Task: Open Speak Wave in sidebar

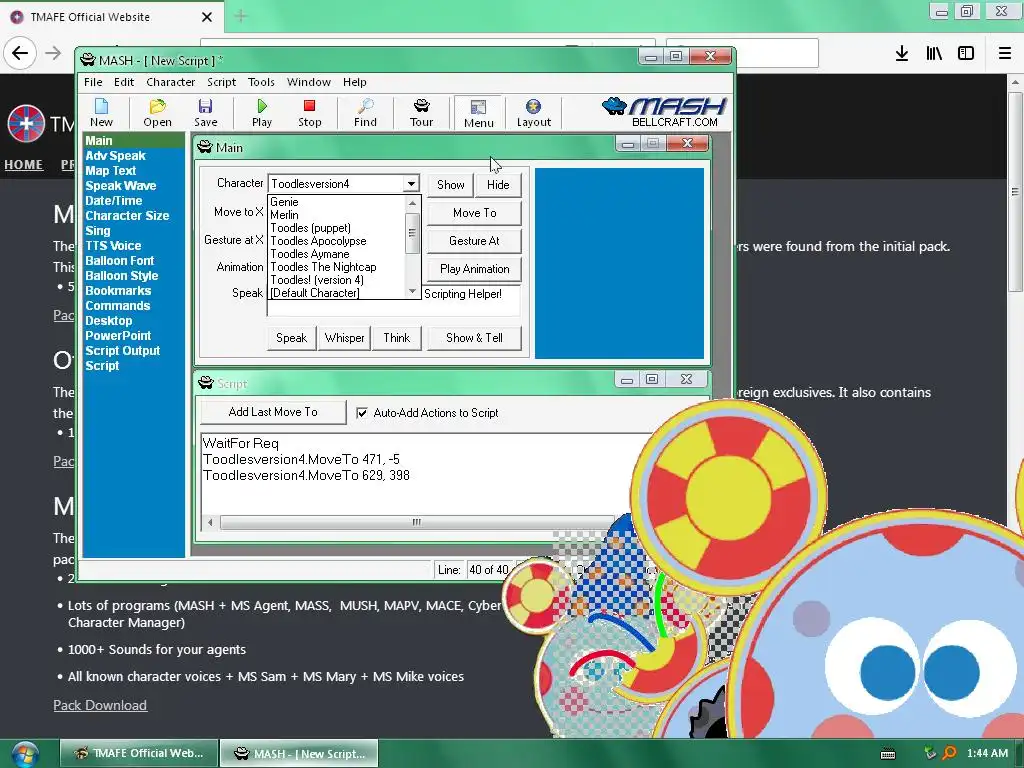Action: tap(121, 185)
